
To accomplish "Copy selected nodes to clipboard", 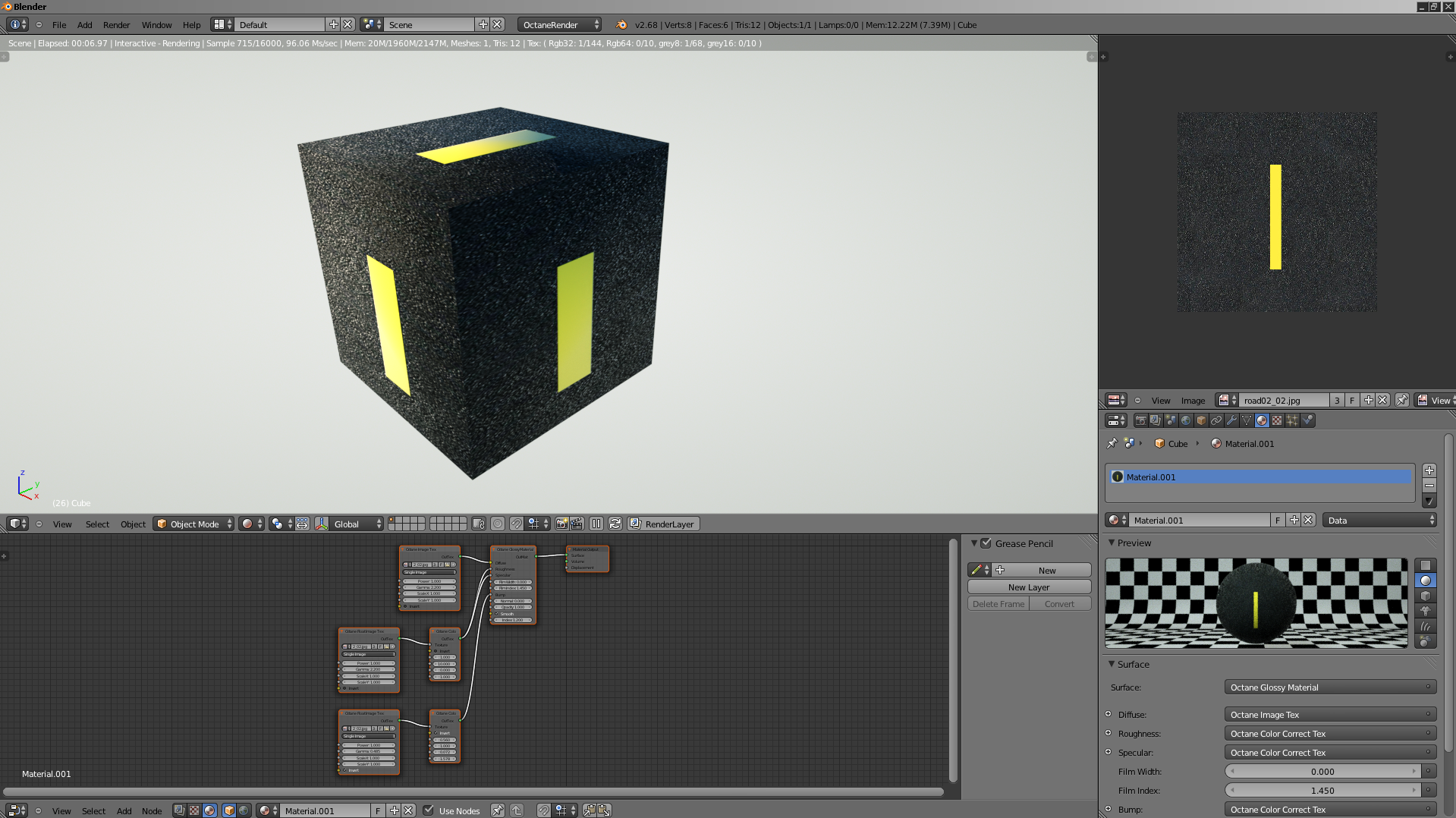I will pyautogui.click(x=589, y=810).
